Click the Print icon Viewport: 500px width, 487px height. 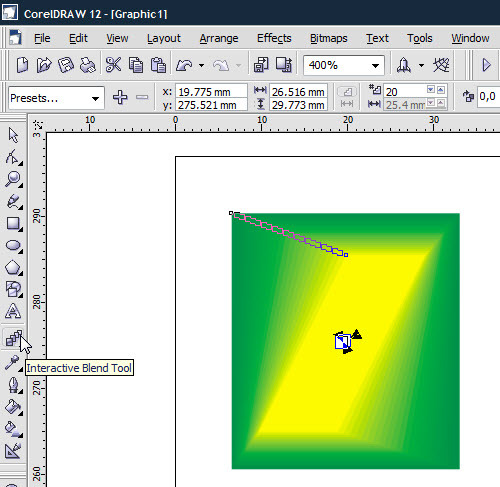(x=88, y=65)
